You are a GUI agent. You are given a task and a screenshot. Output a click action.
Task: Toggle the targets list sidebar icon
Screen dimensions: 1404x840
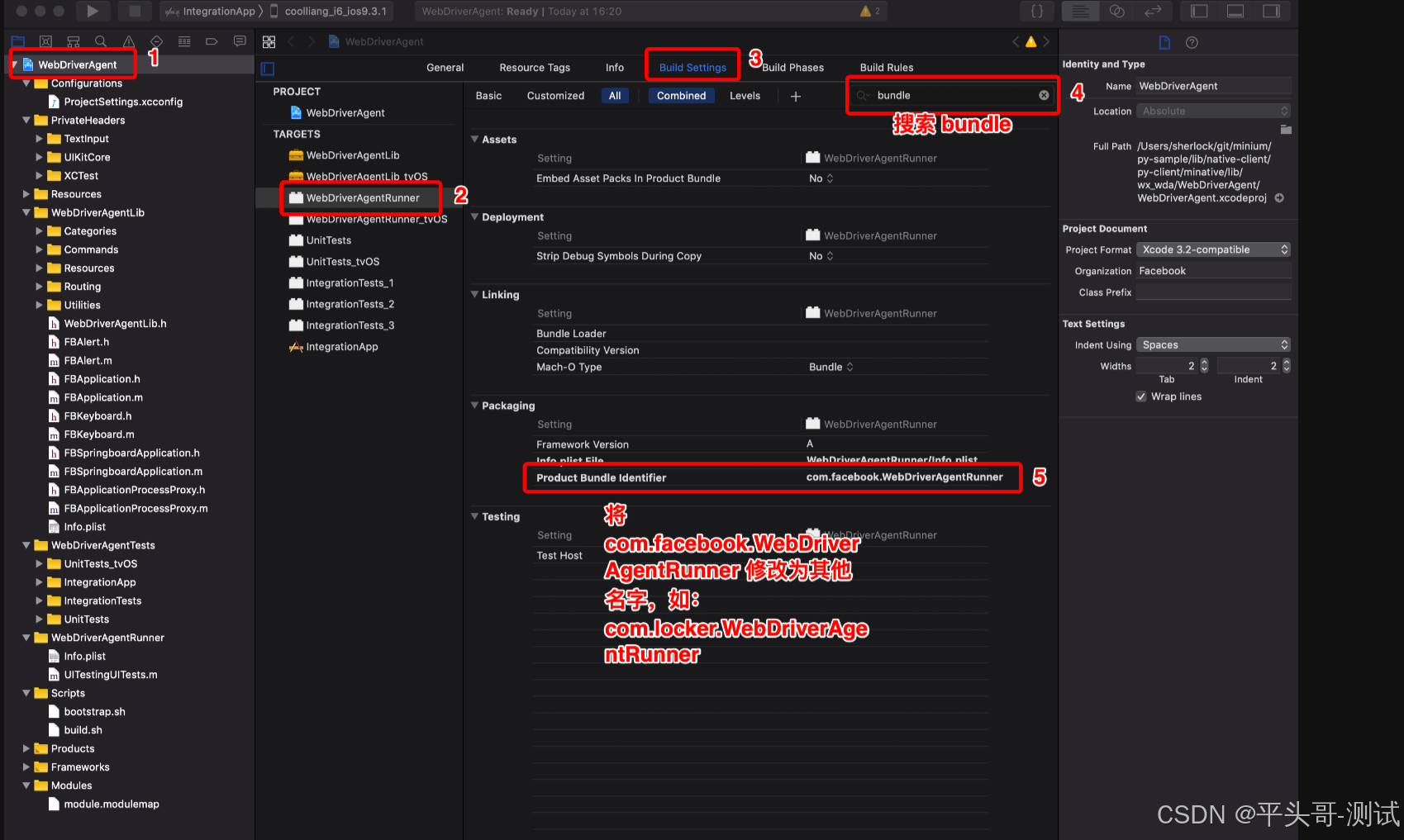coord(268,69)
